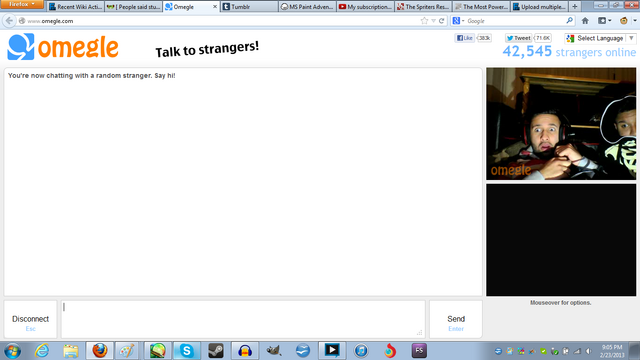Open the Firefox menu dropdown
The width and height of the screenshot is (640, 360).
coord(22,4)
